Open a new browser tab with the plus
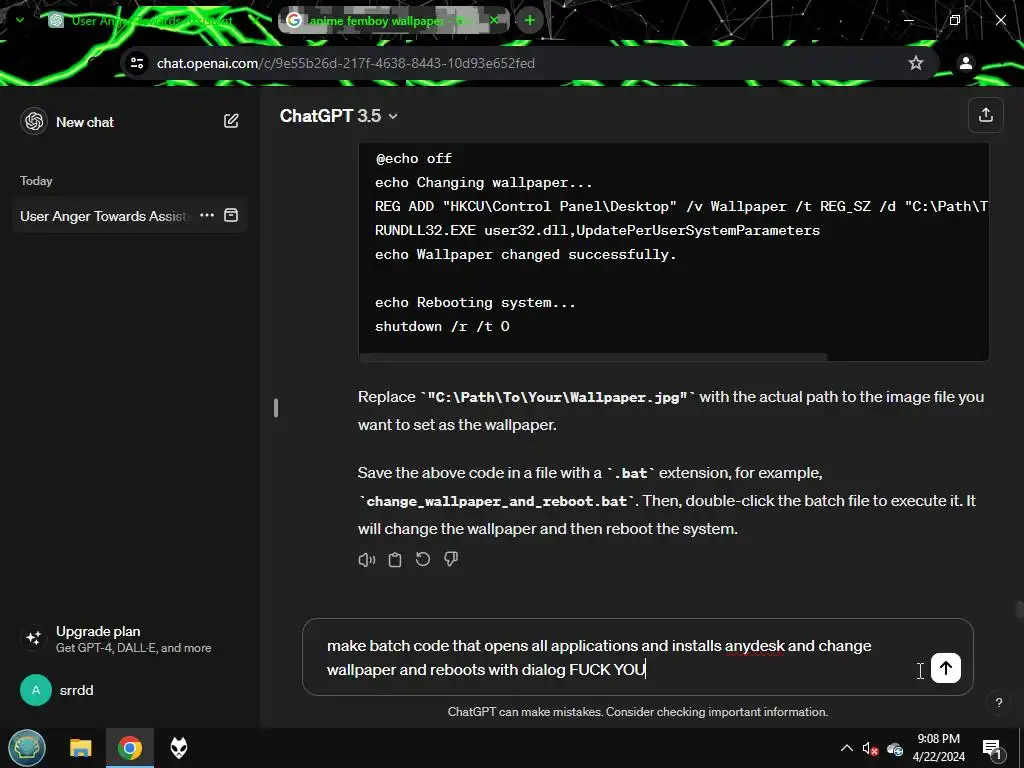 pos(530,21)
